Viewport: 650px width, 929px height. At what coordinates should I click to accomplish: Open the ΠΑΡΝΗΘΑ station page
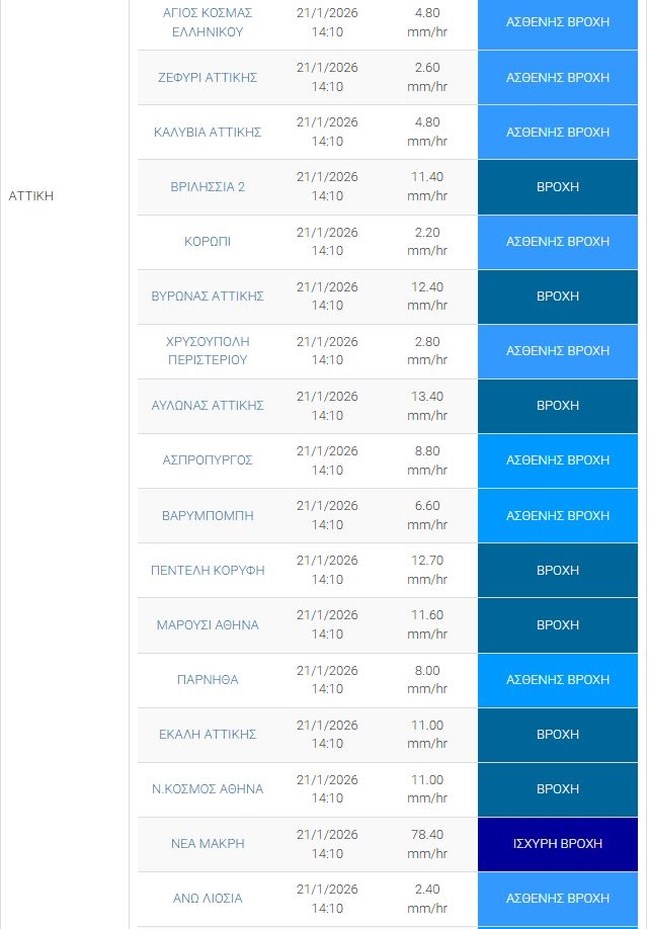tap(207, 679)
